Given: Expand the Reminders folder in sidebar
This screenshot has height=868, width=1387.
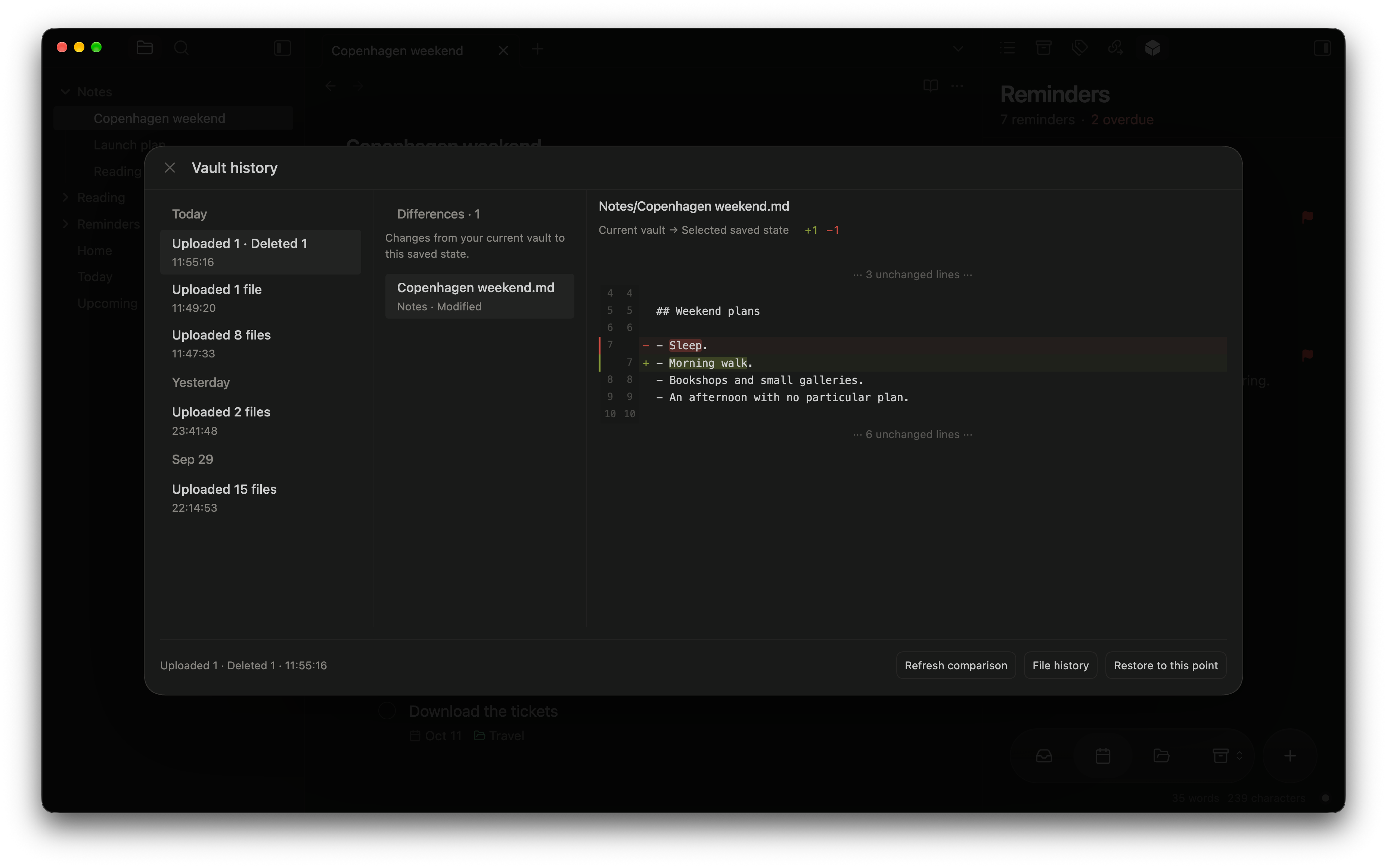Looking at the screenshot, I should [65, 224].
